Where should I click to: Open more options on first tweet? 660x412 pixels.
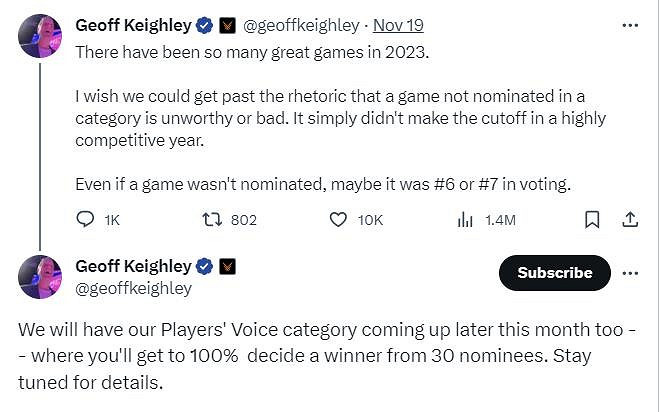click(x=630, y=27)
